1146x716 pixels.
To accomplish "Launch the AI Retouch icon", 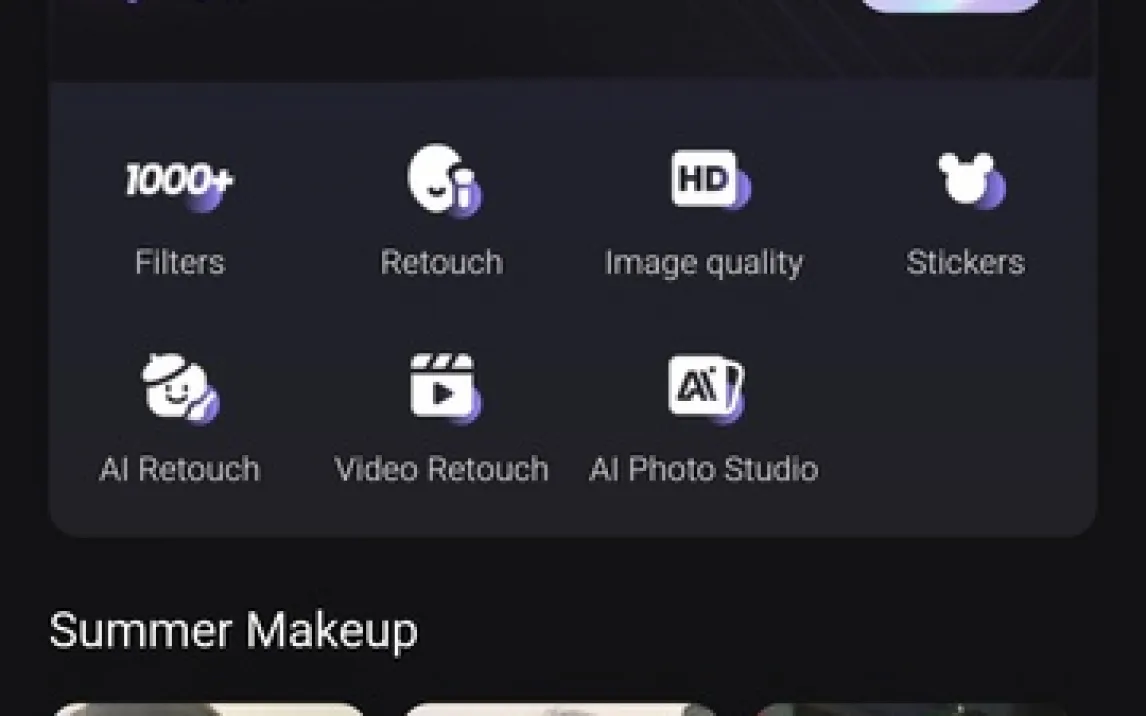I will click(x=179, y=388).
